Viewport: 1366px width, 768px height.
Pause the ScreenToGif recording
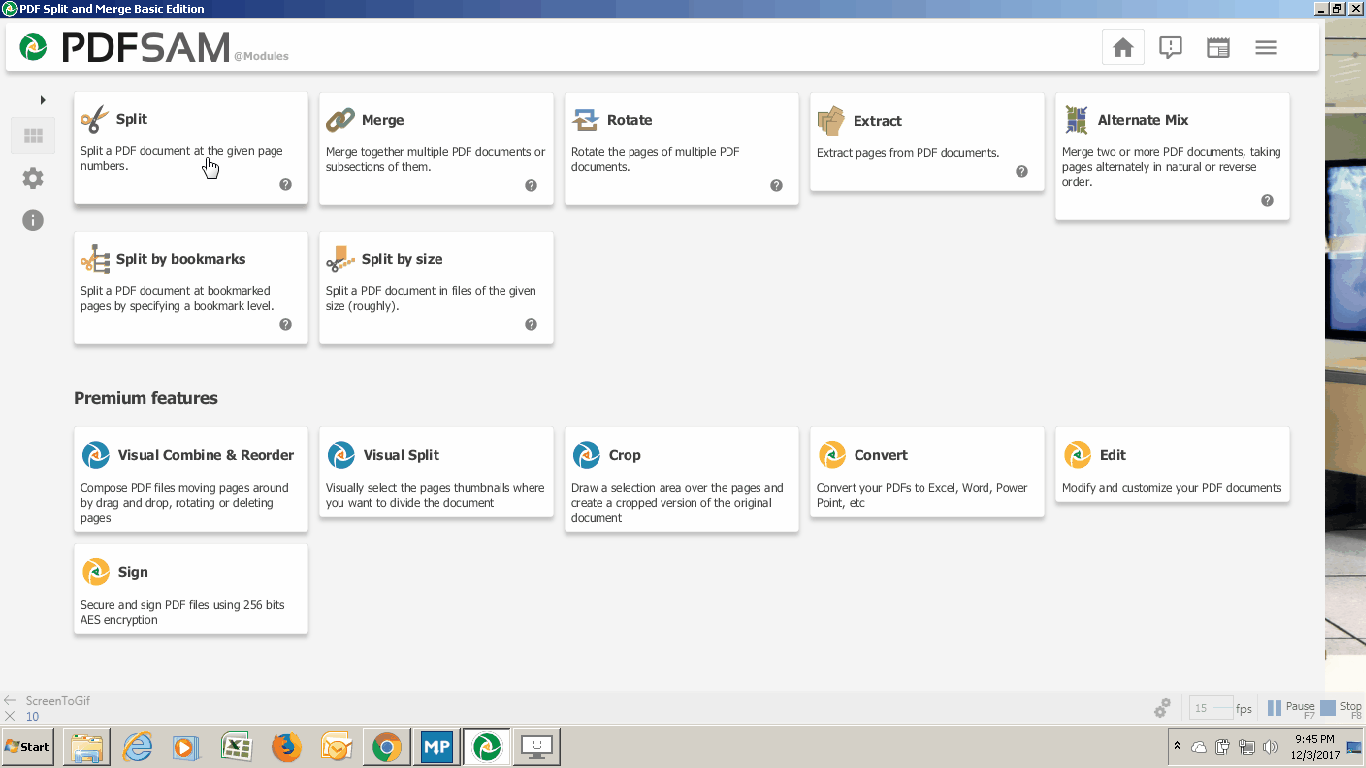pos(1291,708)
